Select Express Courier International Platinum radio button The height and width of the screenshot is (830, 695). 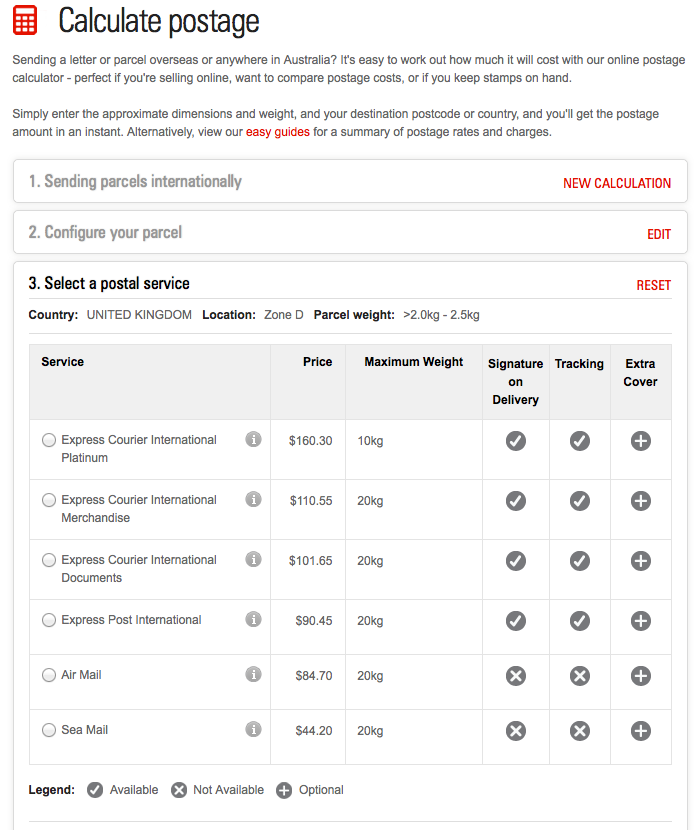pyautogui.click(x=49, y=440)
